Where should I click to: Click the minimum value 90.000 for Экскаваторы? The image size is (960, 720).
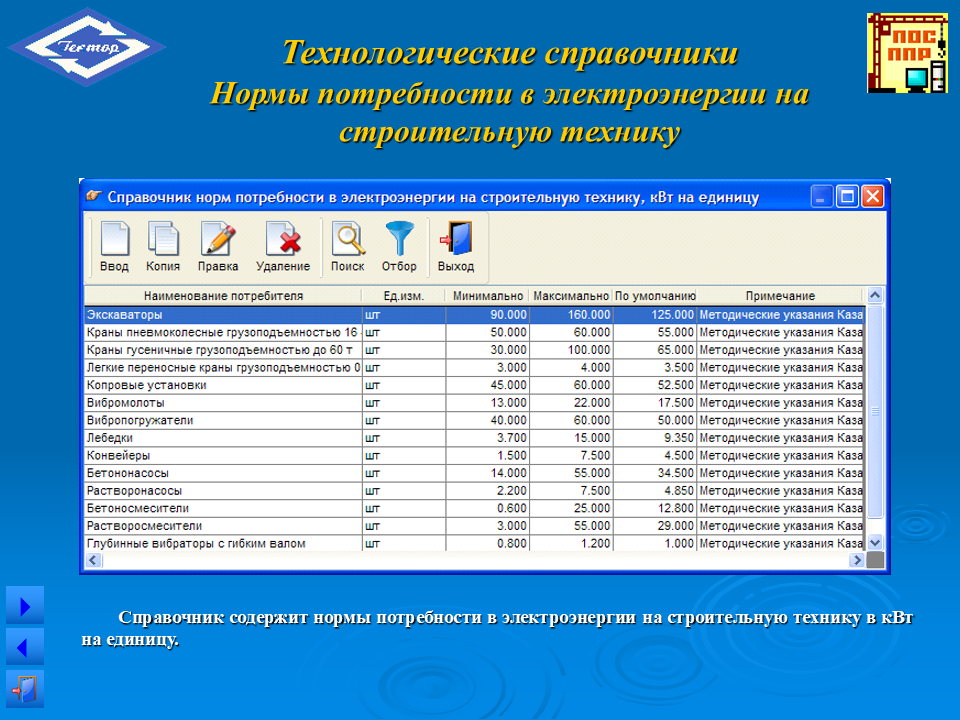[x=487, y=315]
